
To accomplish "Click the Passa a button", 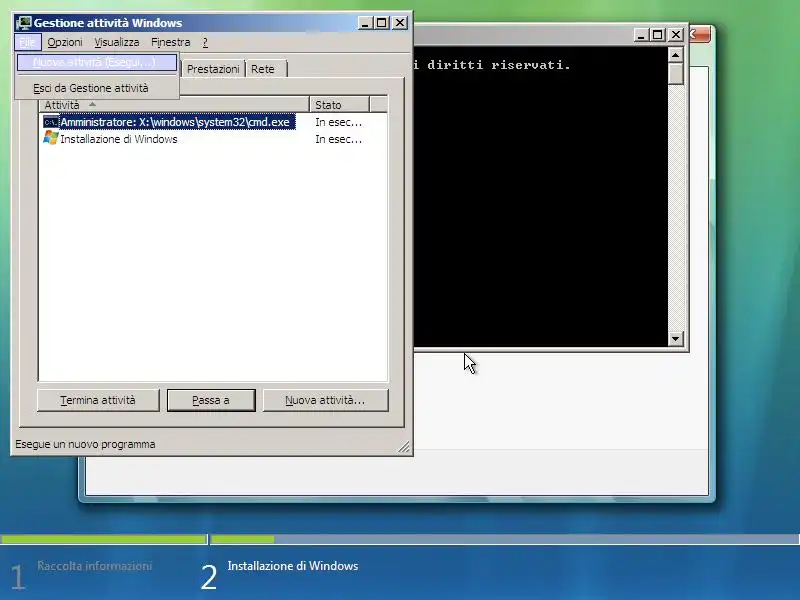I will tap(211, 401).
